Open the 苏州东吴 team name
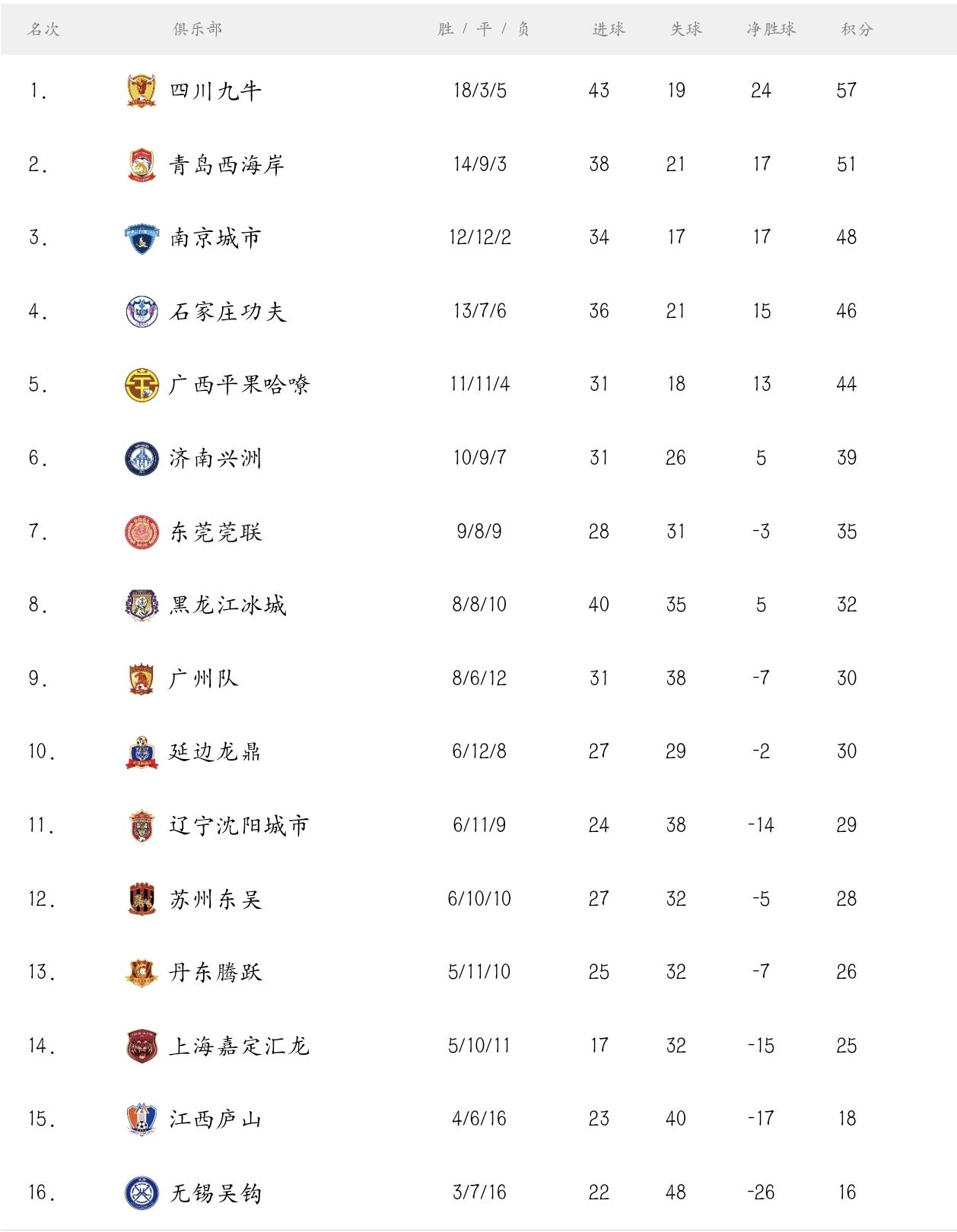This screenshot has width=957, height=1232. point(216,900)
